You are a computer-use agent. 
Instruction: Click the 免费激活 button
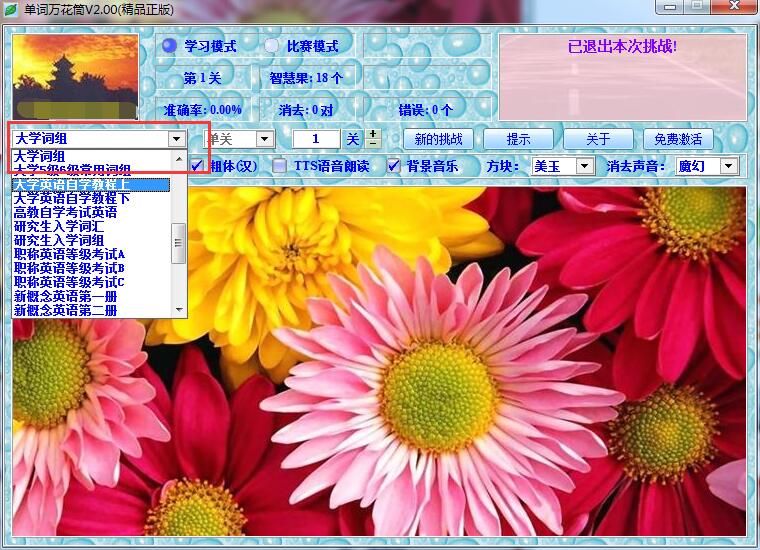tap(678, 139)
